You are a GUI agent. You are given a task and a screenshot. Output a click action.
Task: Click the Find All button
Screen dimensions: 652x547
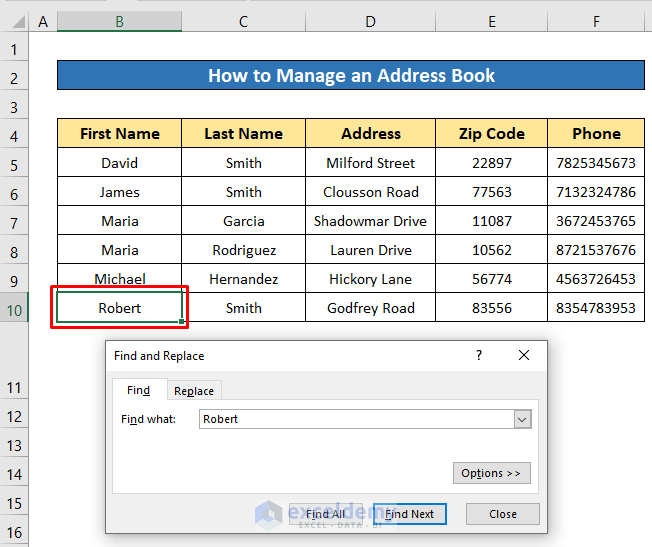point(325,514)
